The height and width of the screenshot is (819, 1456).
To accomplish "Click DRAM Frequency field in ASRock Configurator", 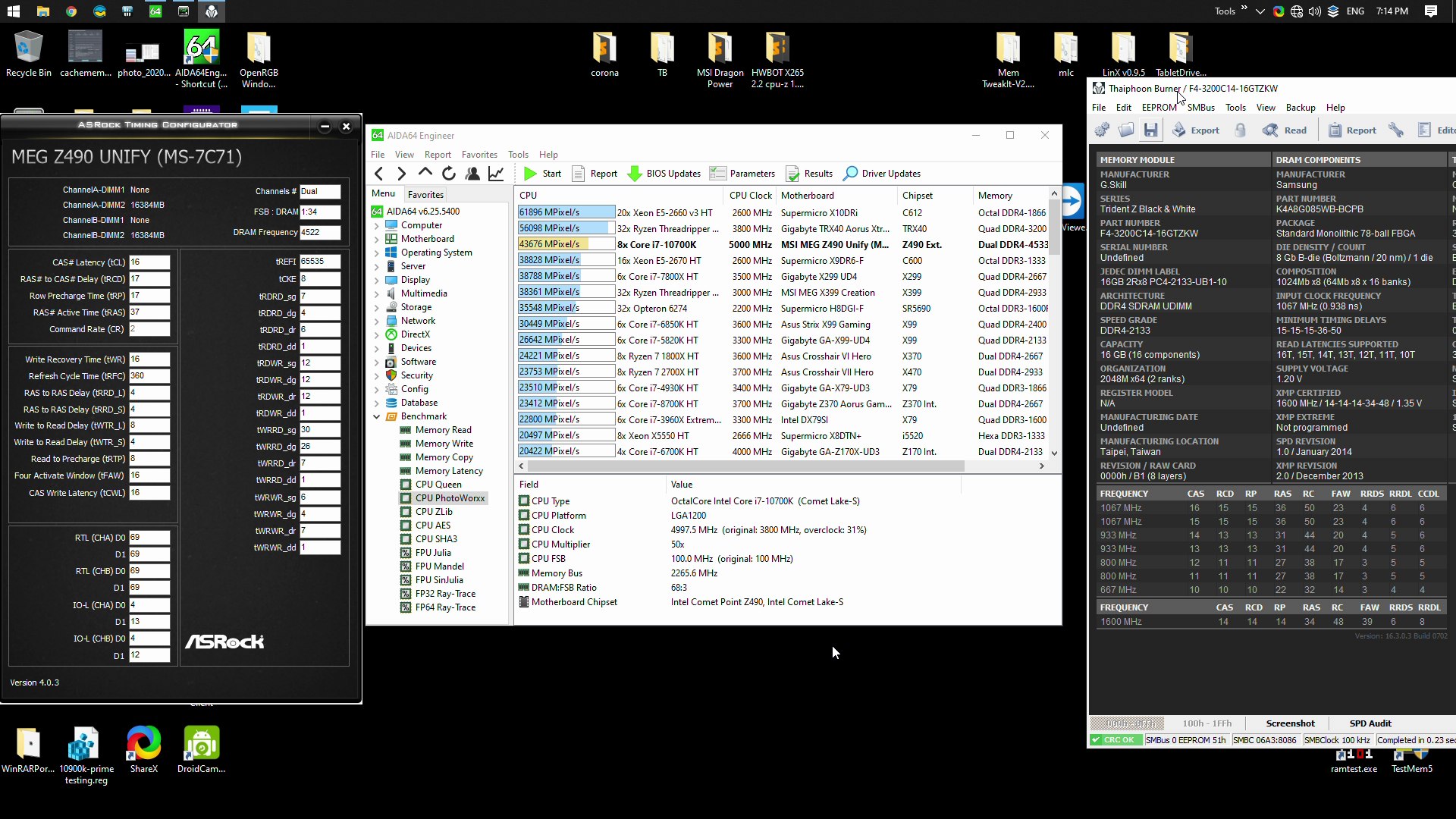I will click(x=320, y=233).
